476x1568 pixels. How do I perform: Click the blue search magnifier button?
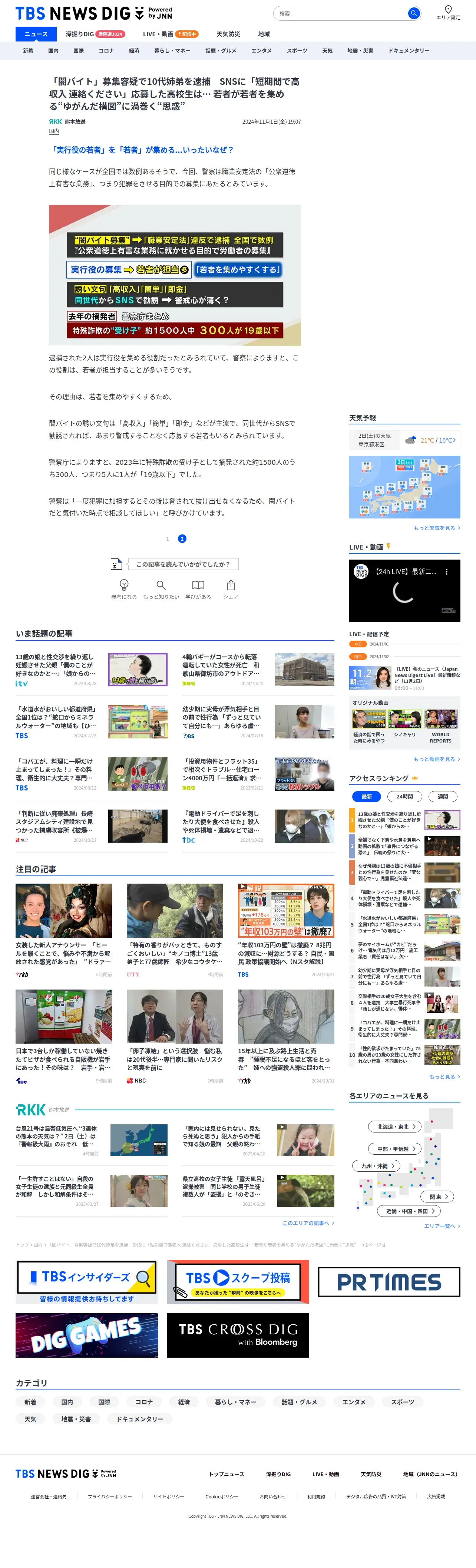tap(413, 13)
